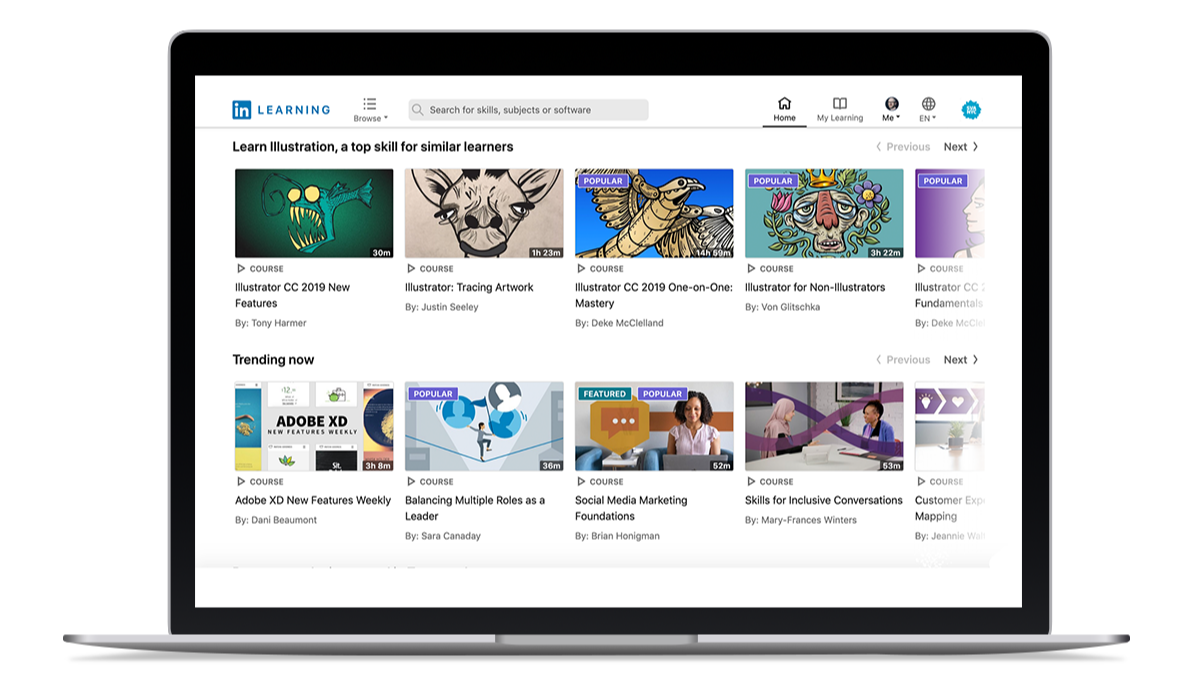The image size is (1200, 675).
Task: Click the teal badge icon at top right
Action: tap(971, 110)
